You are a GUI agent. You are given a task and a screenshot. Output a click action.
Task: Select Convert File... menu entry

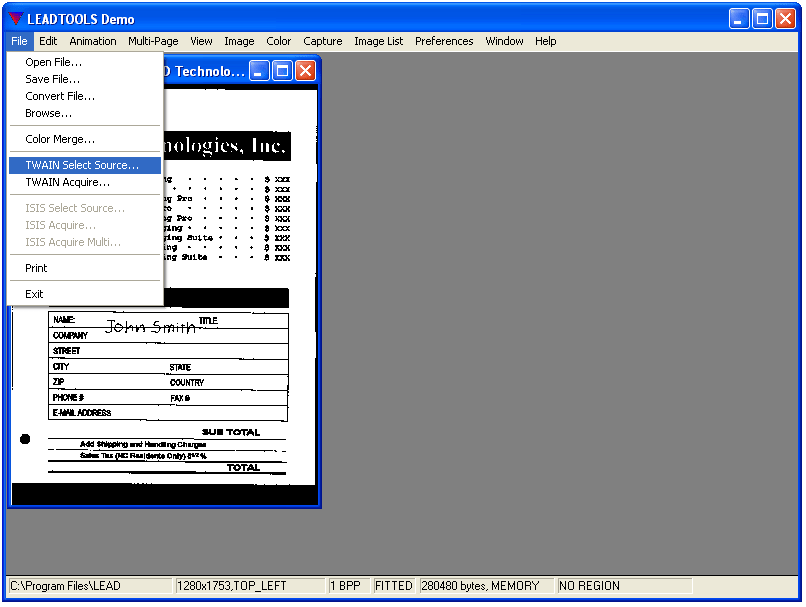(x=85, y=96)
